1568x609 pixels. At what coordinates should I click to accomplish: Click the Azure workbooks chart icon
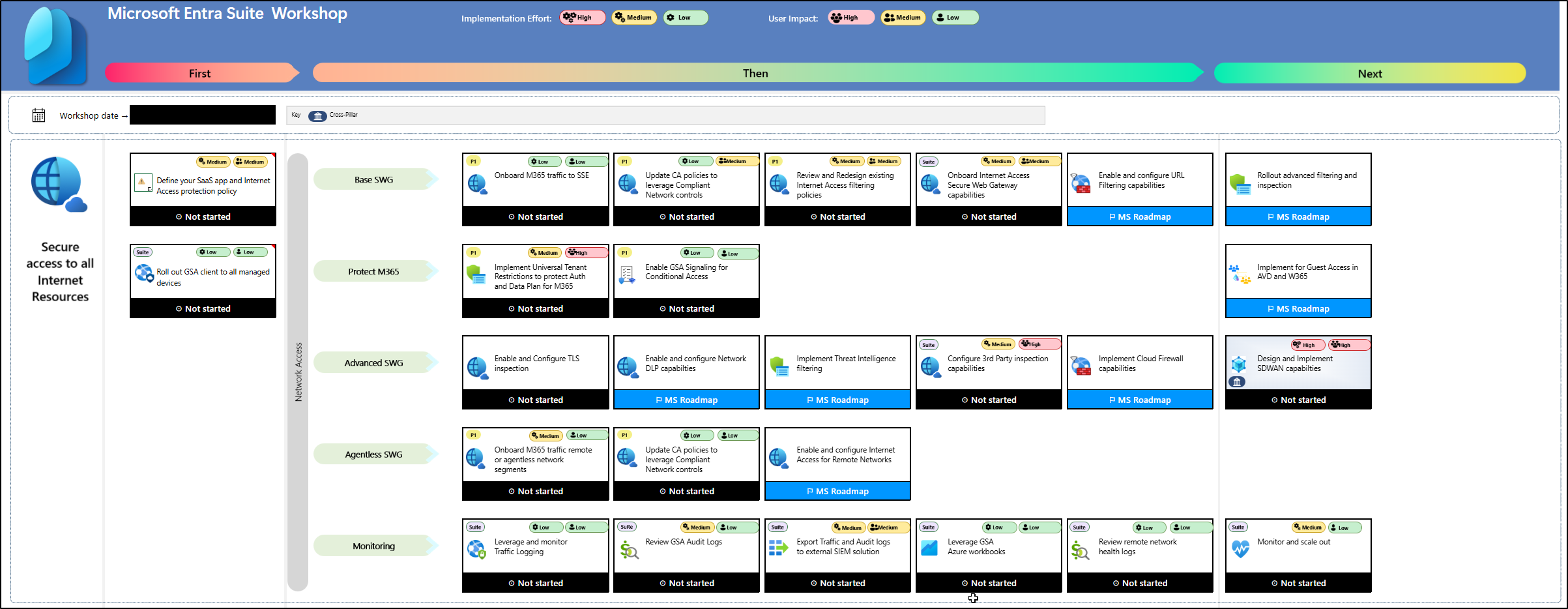929,548
